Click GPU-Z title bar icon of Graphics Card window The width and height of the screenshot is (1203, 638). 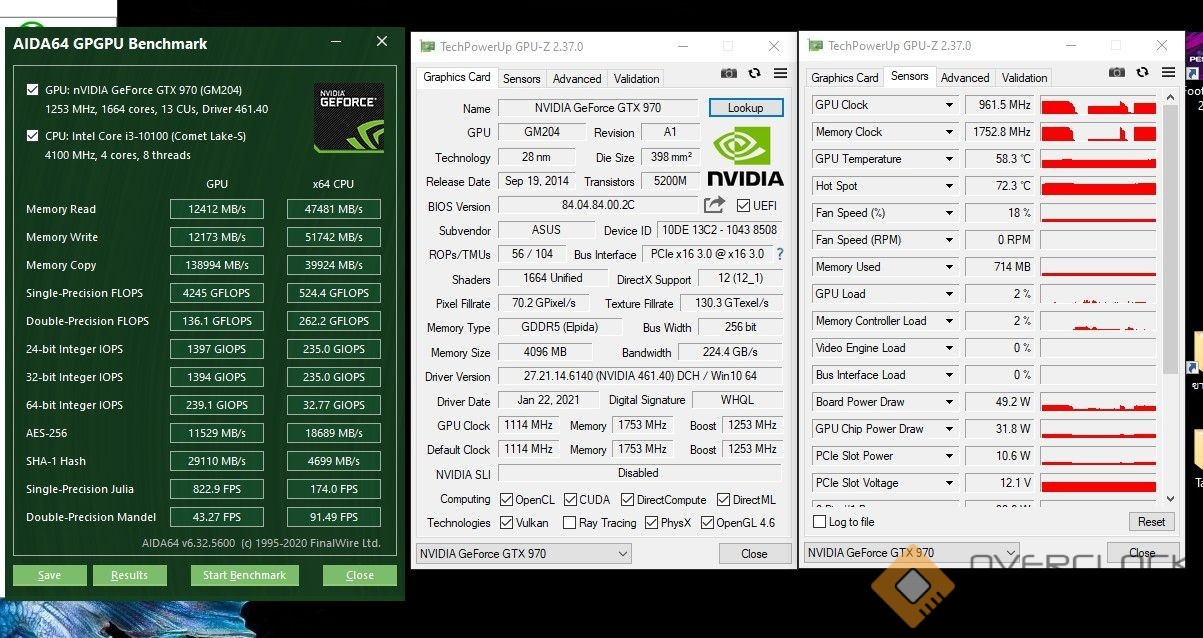point(428,46)
